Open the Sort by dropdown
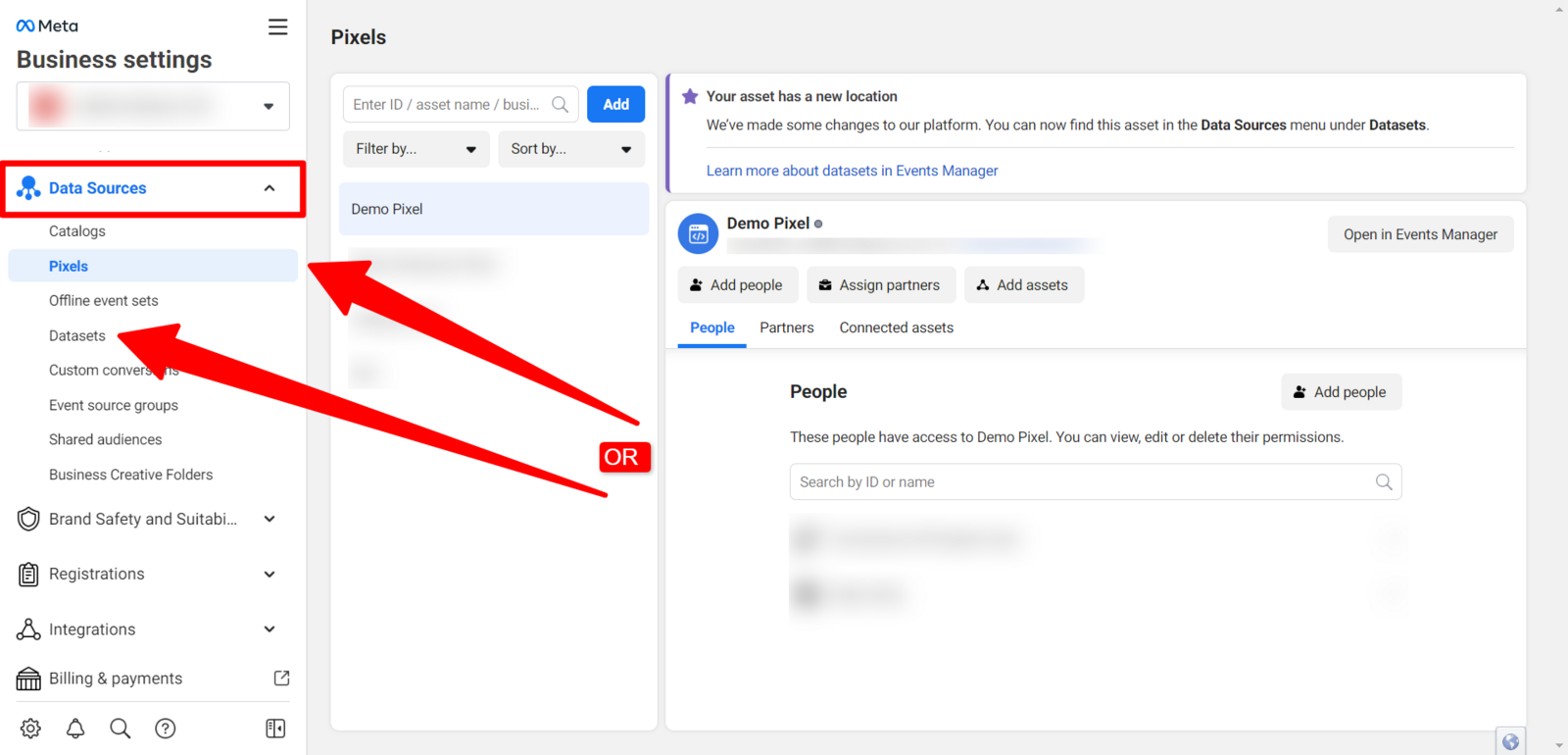 pos(570,149)
